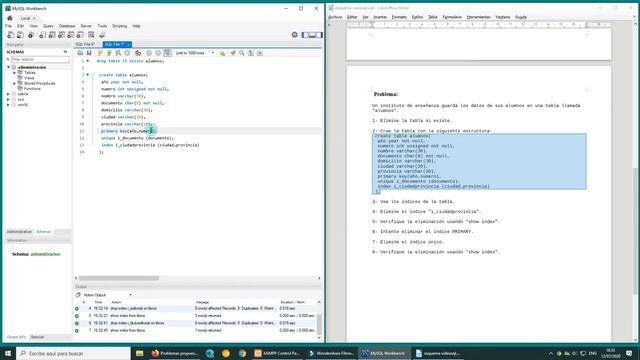Viewport: 640px width, 360px height.
Task: Click the create new schema icon
Action: pyautogui.click(x=42, y=35)
